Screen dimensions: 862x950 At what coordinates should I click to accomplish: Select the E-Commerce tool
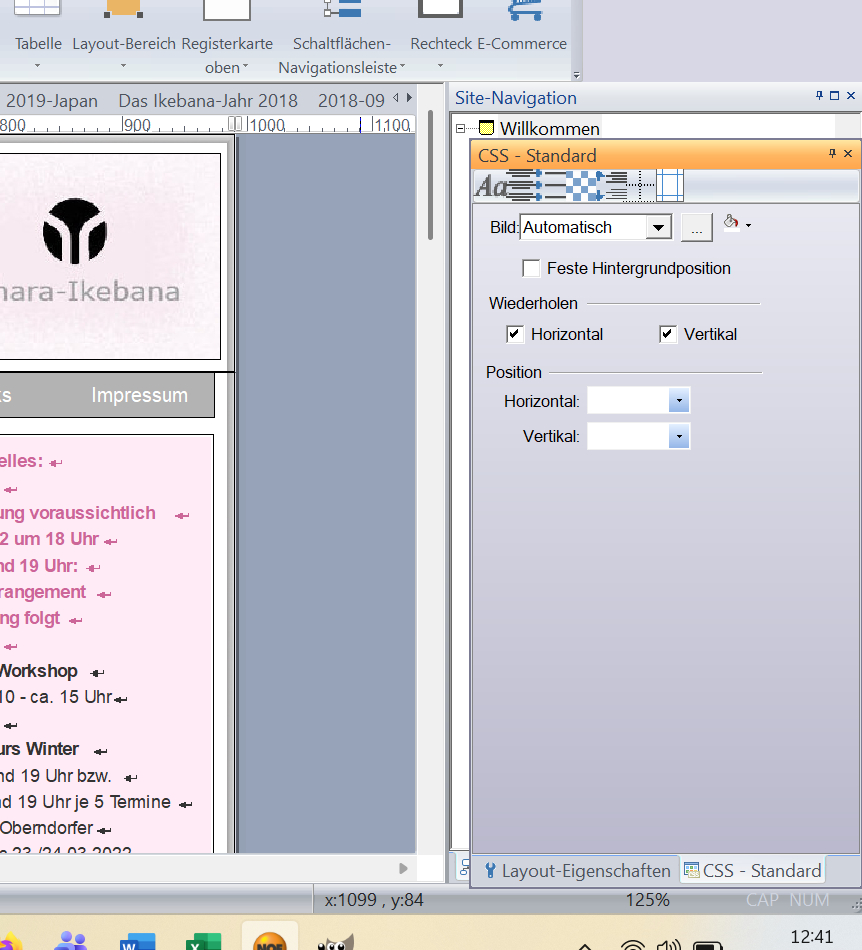tap(522, 44)
